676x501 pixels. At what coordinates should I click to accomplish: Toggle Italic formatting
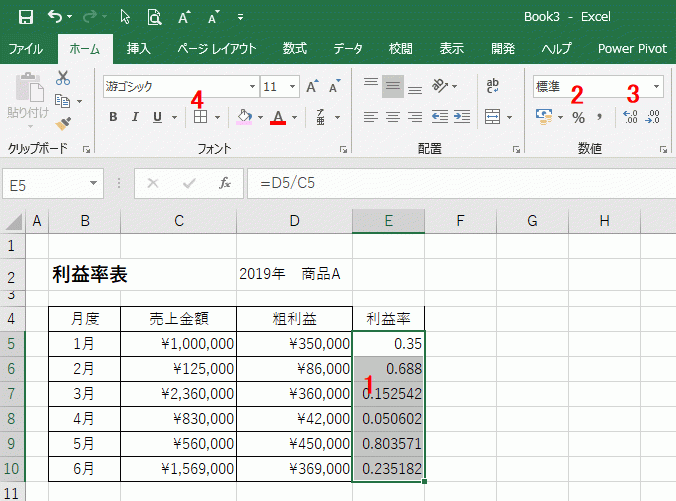[x=135, y=117]
